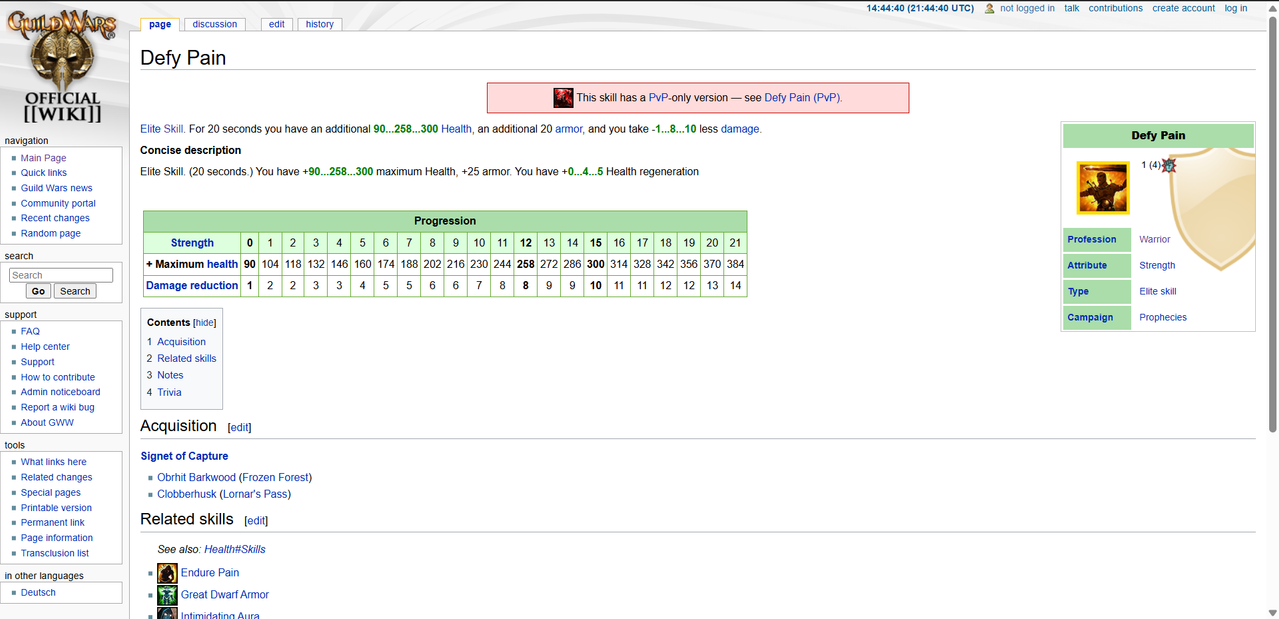Viewport: 1279px width, 619px height.
Task: Select the page tab
Action: coord(160,24)
